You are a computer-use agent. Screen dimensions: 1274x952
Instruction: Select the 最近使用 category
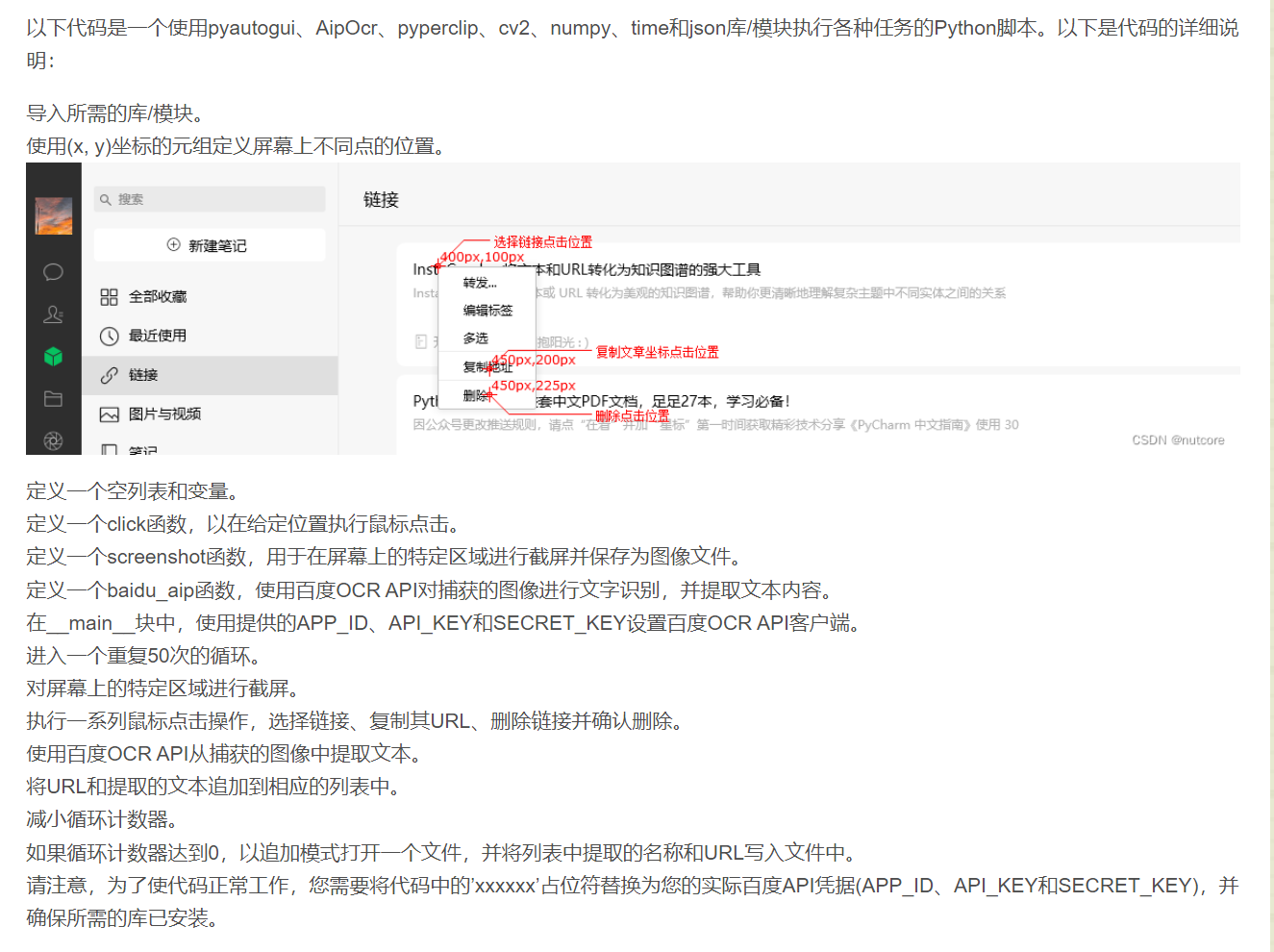[210, 336]
